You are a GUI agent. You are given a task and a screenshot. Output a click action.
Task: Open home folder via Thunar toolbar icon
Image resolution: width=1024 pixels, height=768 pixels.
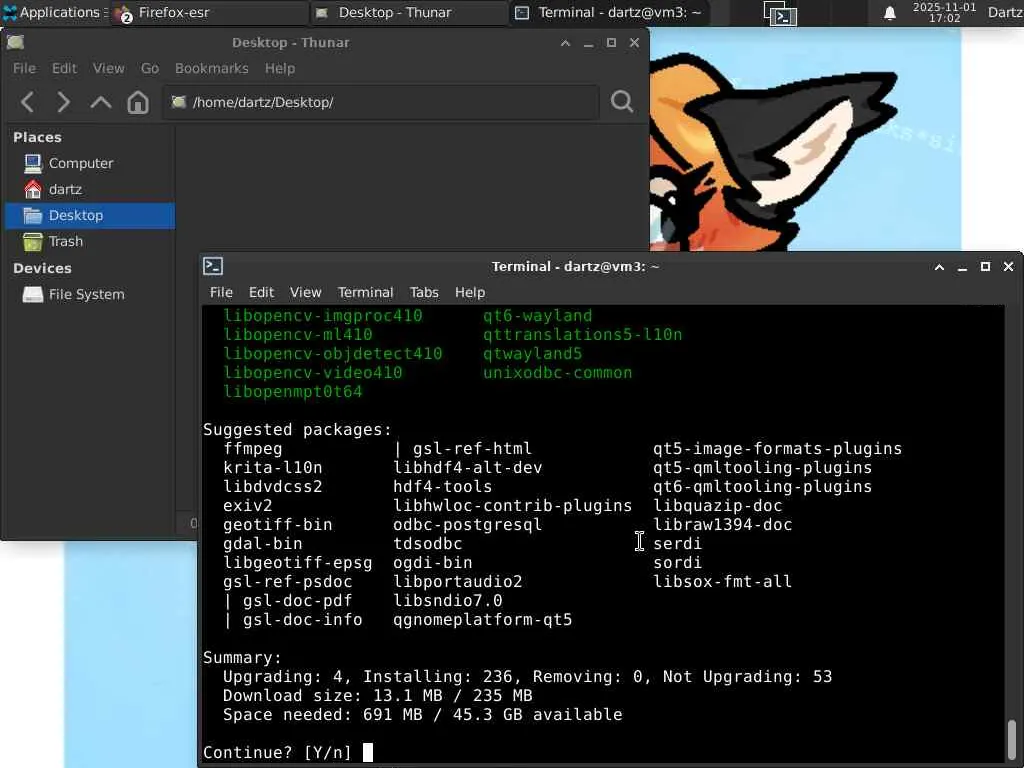pos(138,102)
